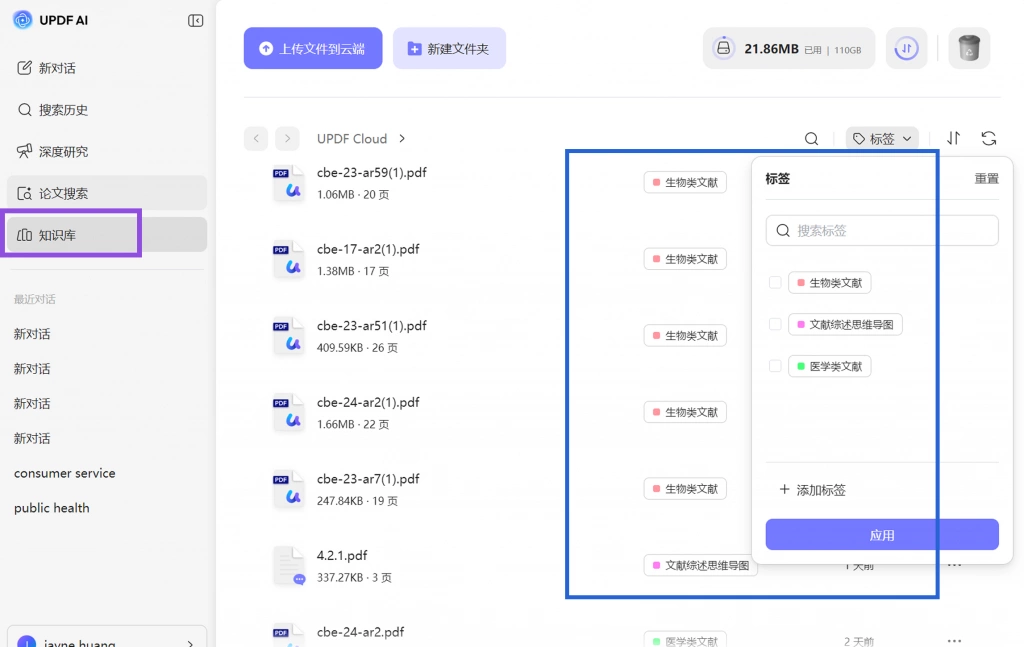Viewport: 1024px width, 647px height.
Task: Click the sort order arrows icon
Action: [x=953, y=138]
